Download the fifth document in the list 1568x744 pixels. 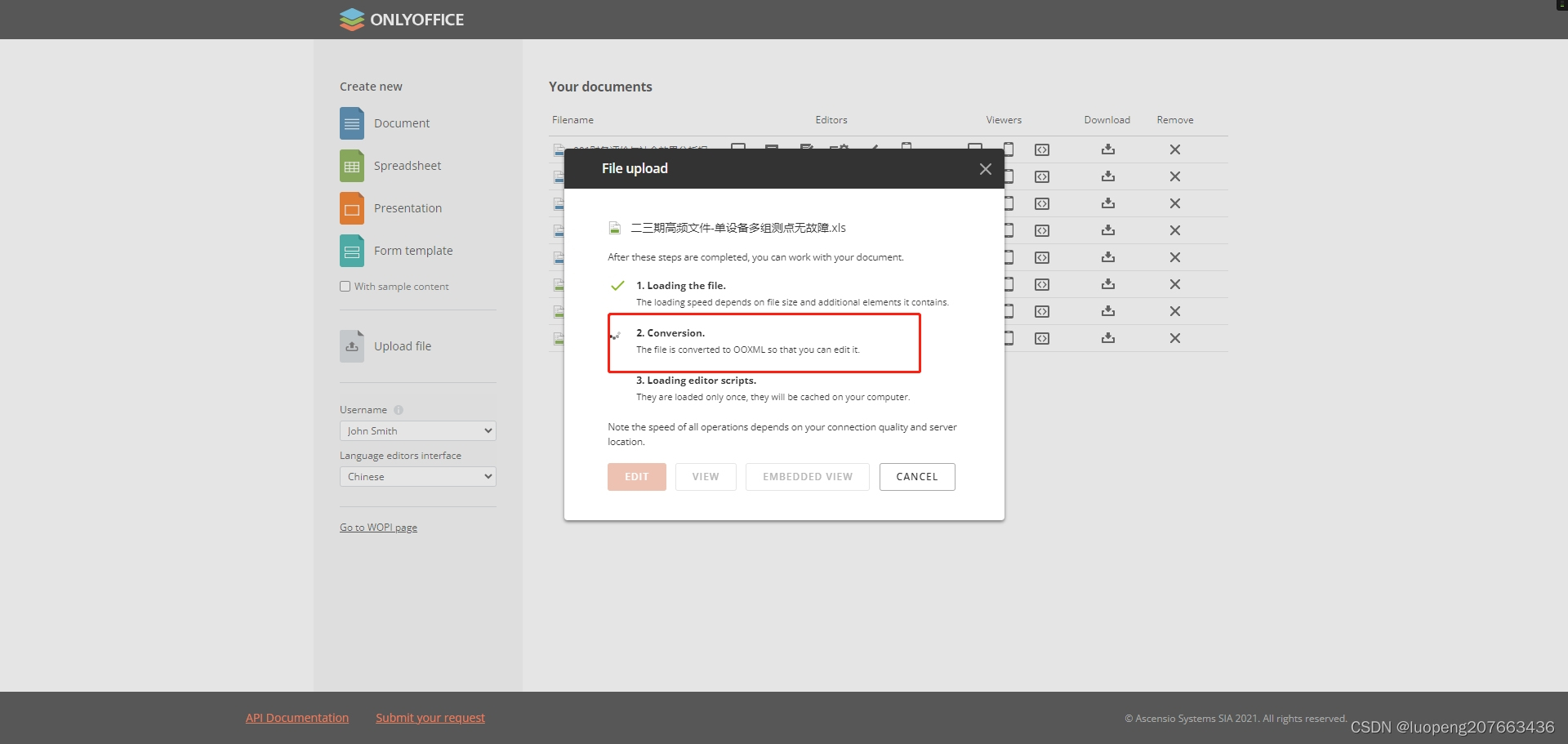[x=1108, y=257]
